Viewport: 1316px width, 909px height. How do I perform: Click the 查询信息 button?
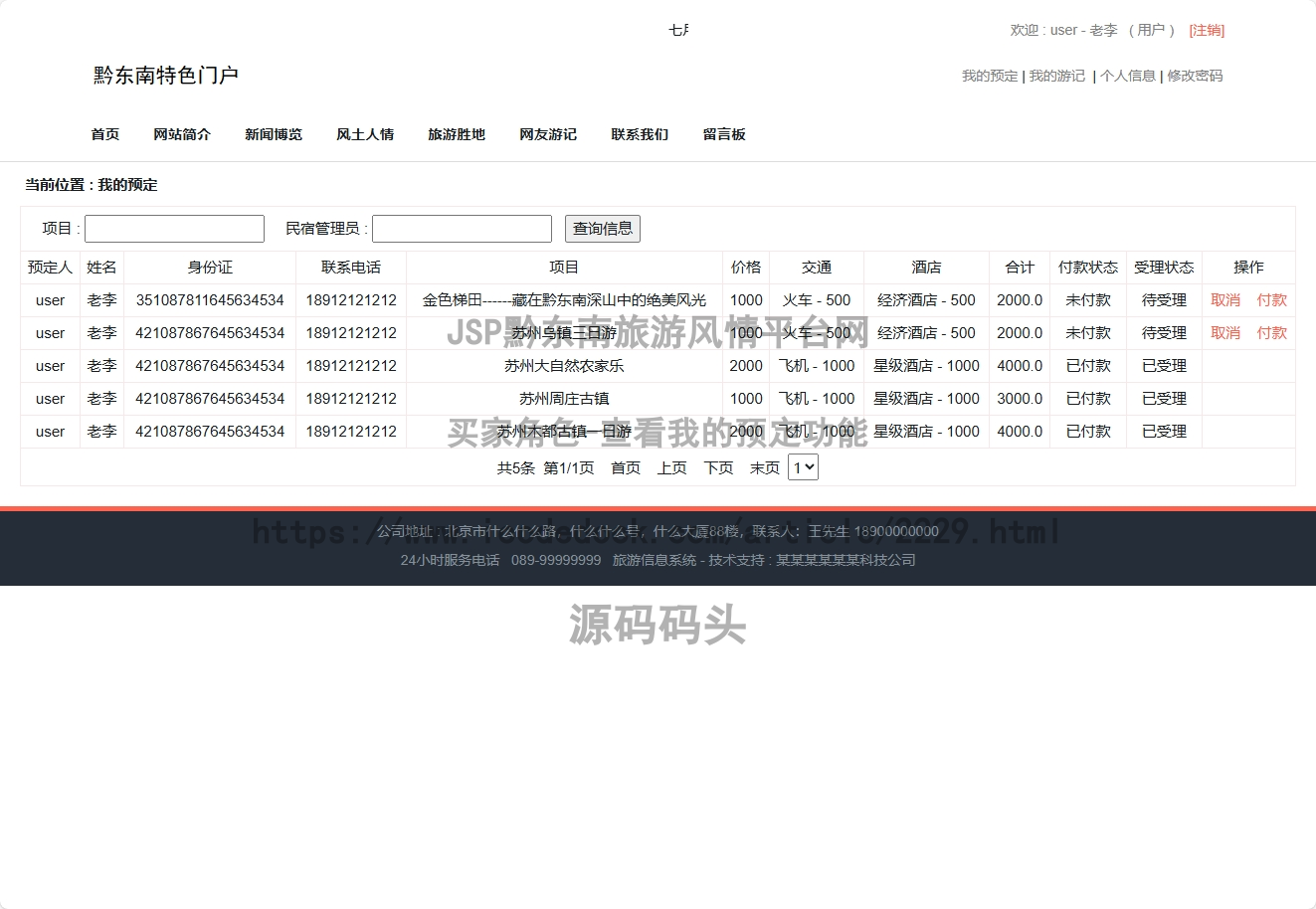click(x=603, y=229)
